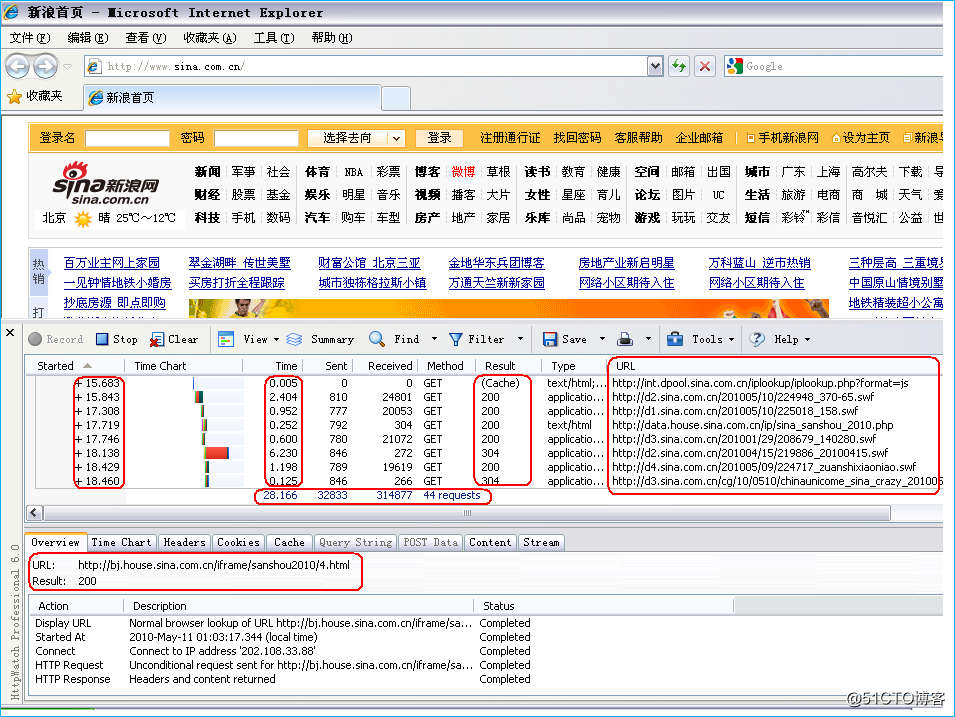The width and height of the screenshot is (955, 717).
Task: Click the Favorites star icon
Action: click(x=14, y=96)
